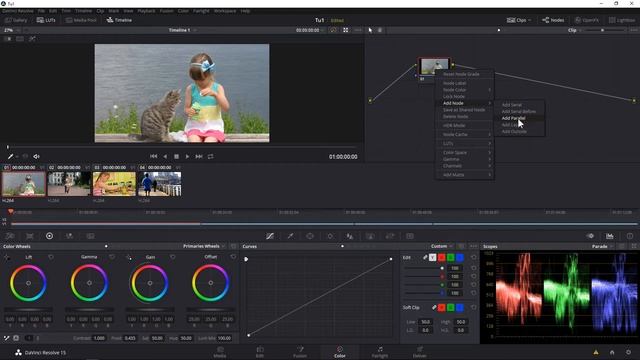Open the Timeline 1 dropdown
Viewport: 640px width, 360px height.
pos(182,30)
